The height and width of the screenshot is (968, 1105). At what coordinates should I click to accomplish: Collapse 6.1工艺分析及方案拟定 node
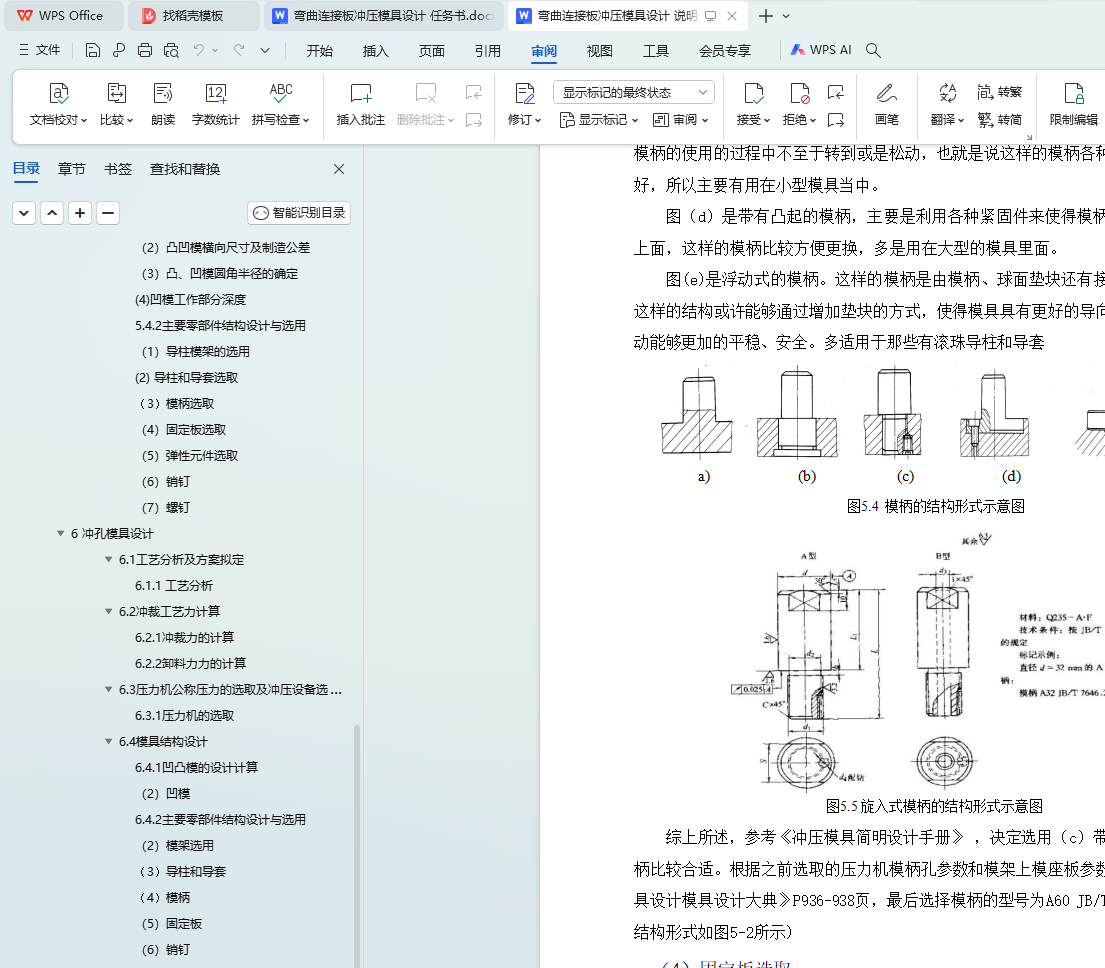tap(109, 560)
